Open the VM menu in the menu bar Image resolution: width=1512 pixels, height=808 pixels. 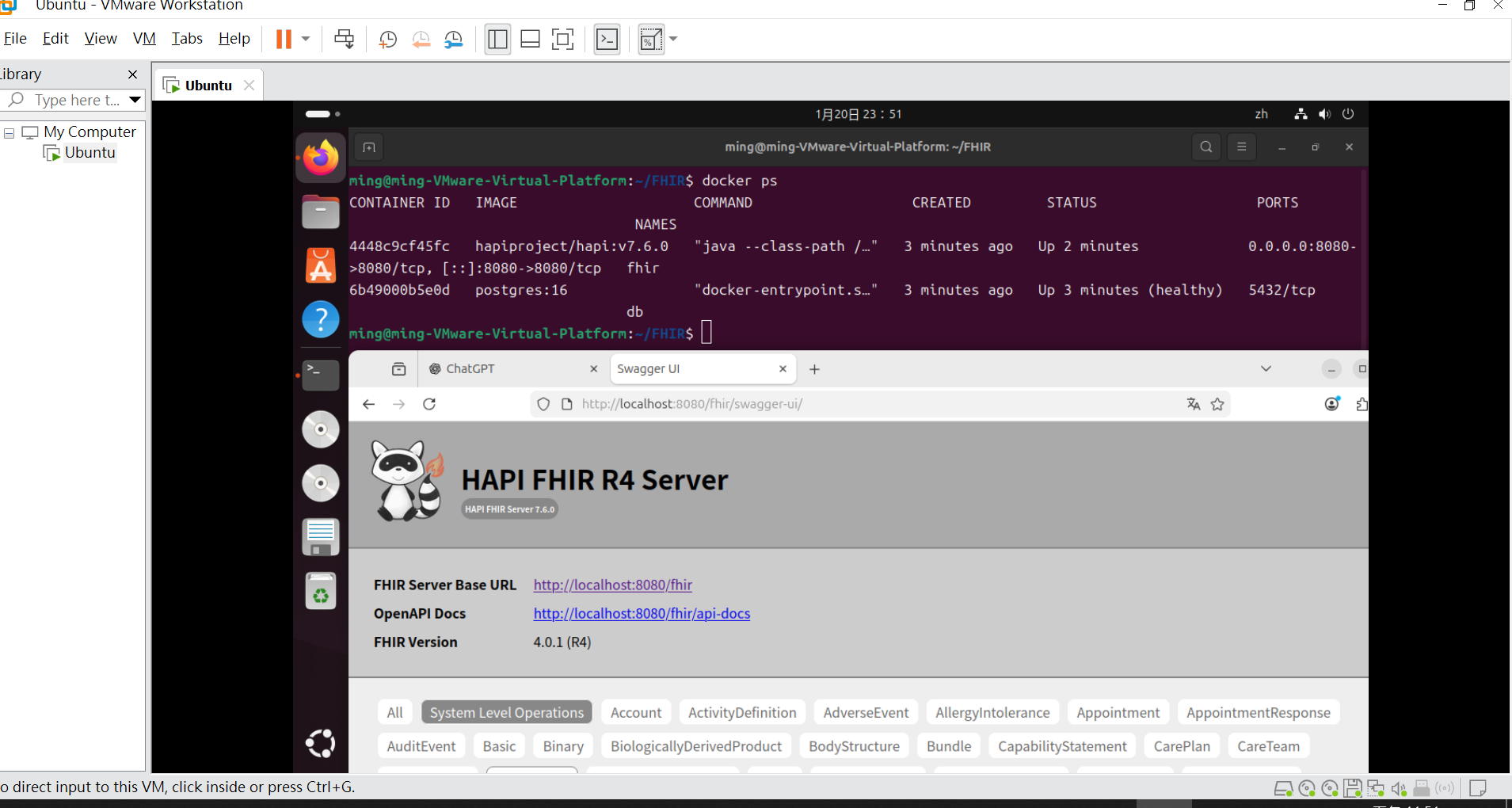(144, 38)
